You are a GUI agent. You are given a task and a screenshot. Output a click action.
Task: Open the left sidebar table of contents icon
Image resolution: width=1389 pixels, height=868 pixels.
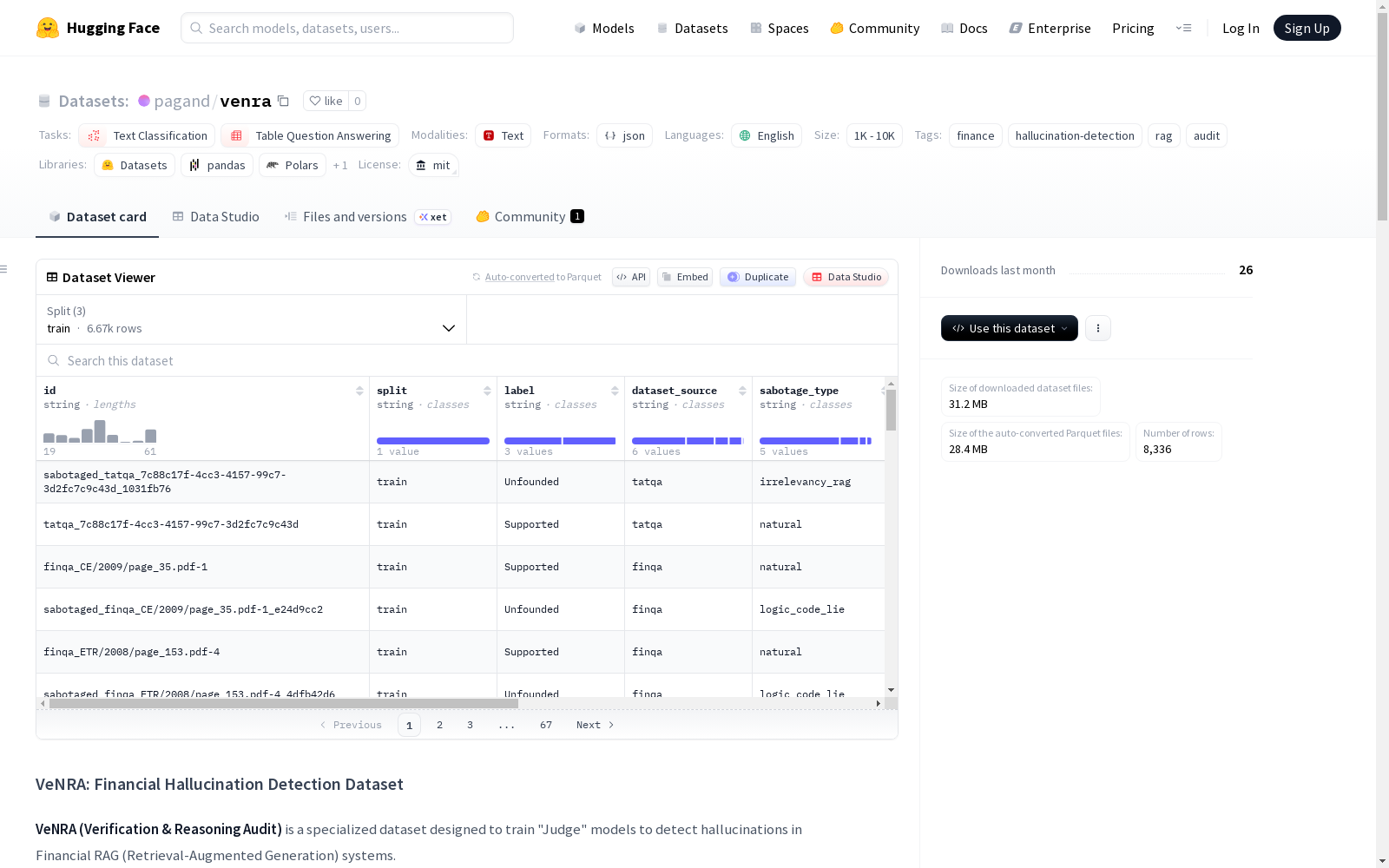(x=4, y=269)
